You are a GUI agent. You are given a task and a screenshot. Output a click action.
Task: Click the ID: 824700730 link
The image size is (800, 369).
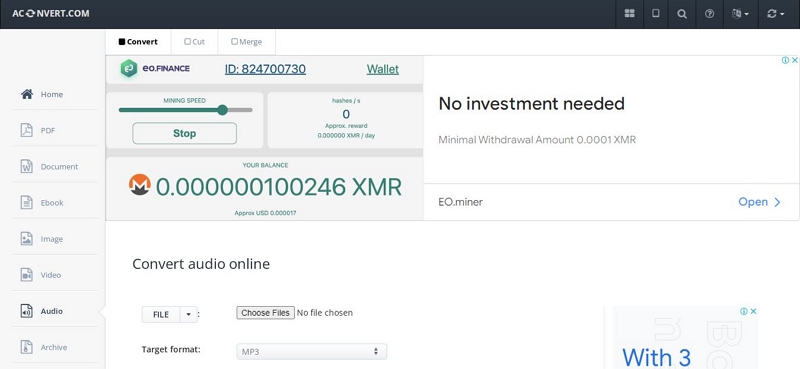point(265,69)
